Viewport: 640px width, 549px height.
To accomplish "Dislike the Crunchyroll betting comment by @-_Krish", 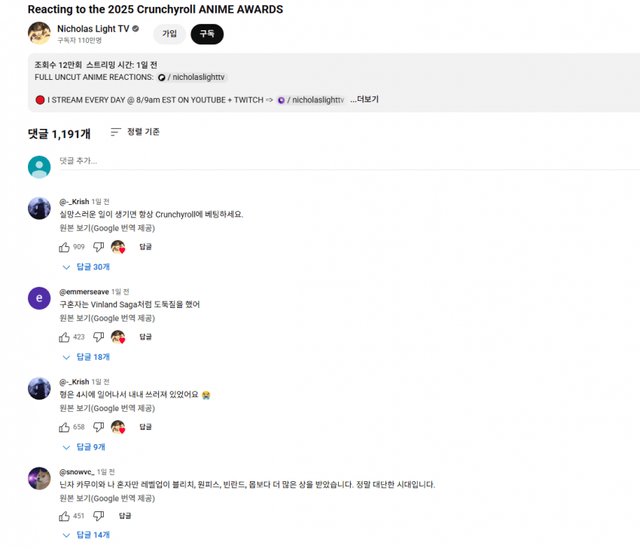I will point(98,247).
